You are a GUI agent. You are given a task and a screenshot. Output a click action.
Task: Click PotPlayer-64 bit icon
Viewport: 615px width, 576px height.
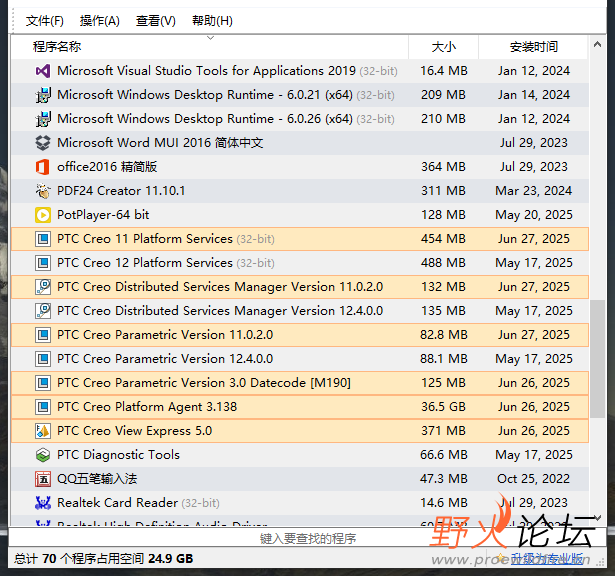(43, 215)
